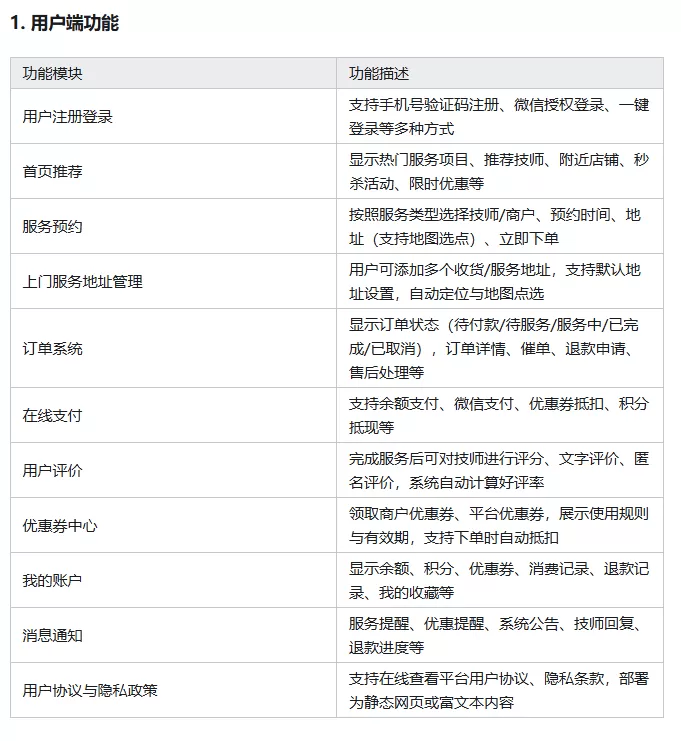This screenshot has height=741, width=681.
Task: Select the description mentioning 静态网页或富文本内容
Action: coord(498,690)
